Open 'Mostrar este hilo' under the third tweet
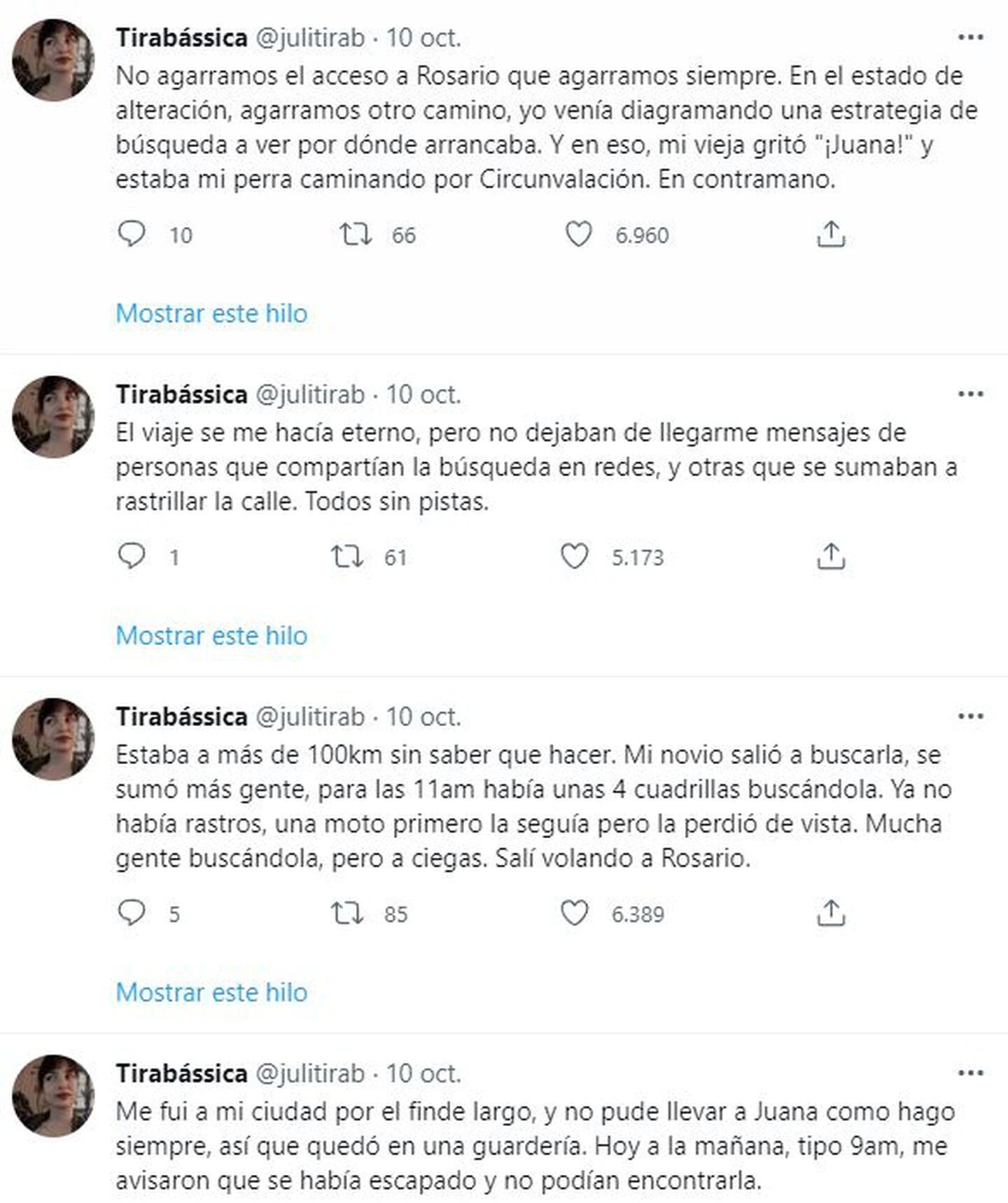1008x1203 pixels. (x=212, y=992)
